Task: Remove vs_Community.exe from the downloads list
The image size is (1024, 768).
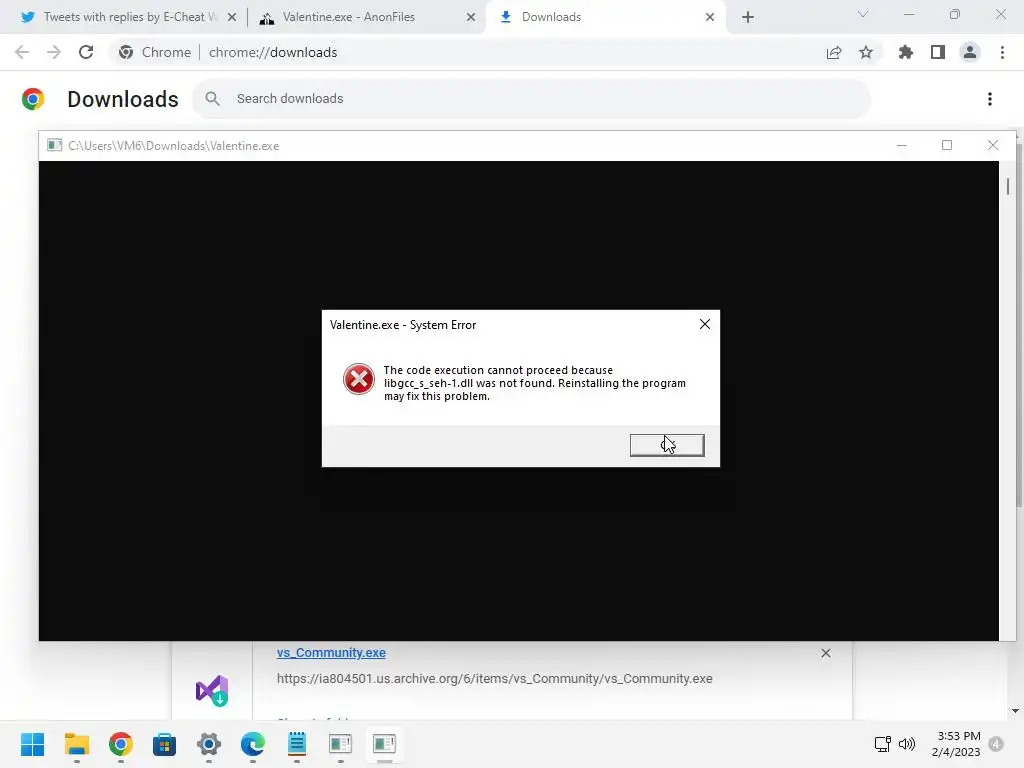Action: click(x=825, y=653)
